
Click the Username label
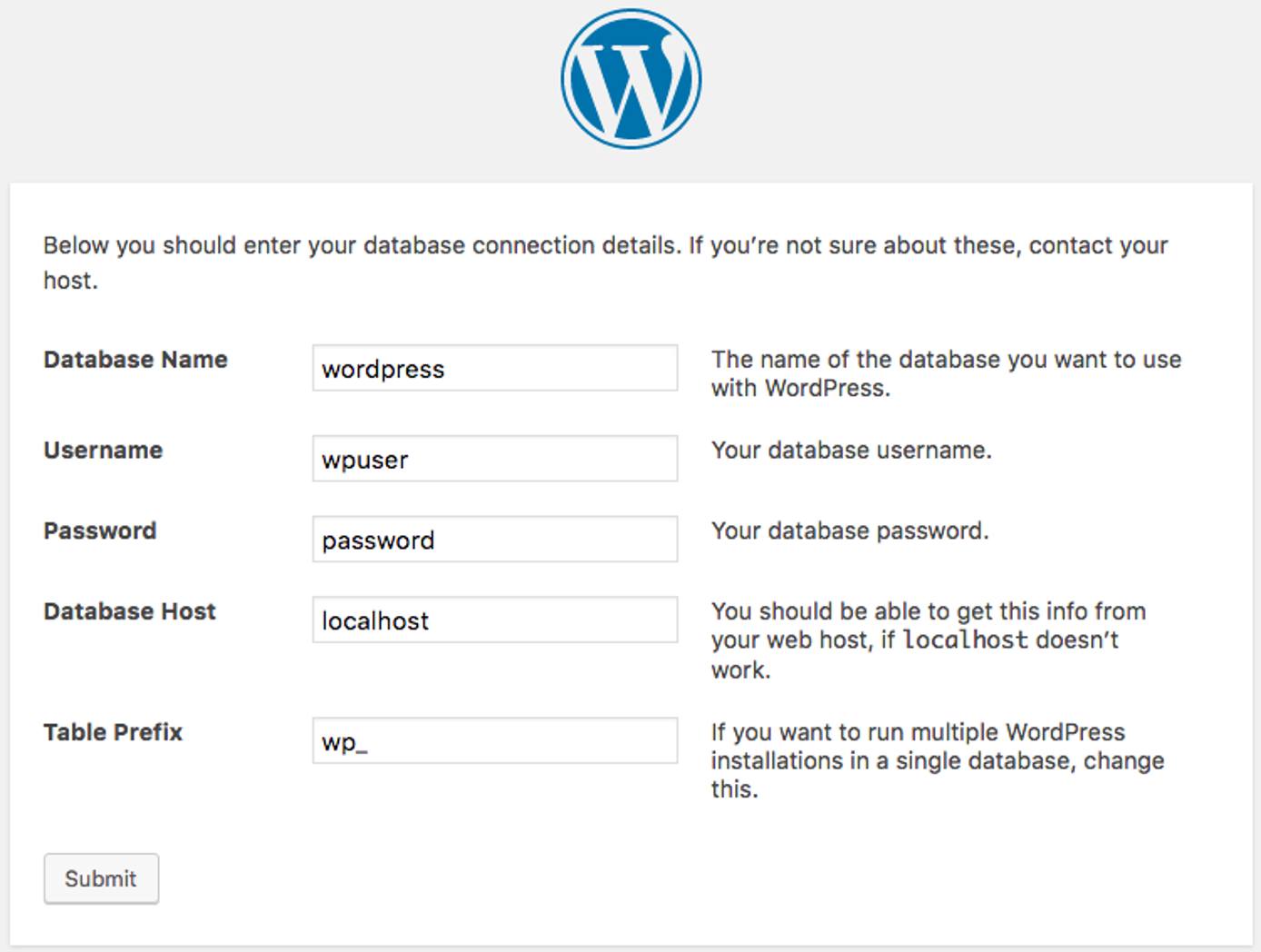click(x=103, y=450)
